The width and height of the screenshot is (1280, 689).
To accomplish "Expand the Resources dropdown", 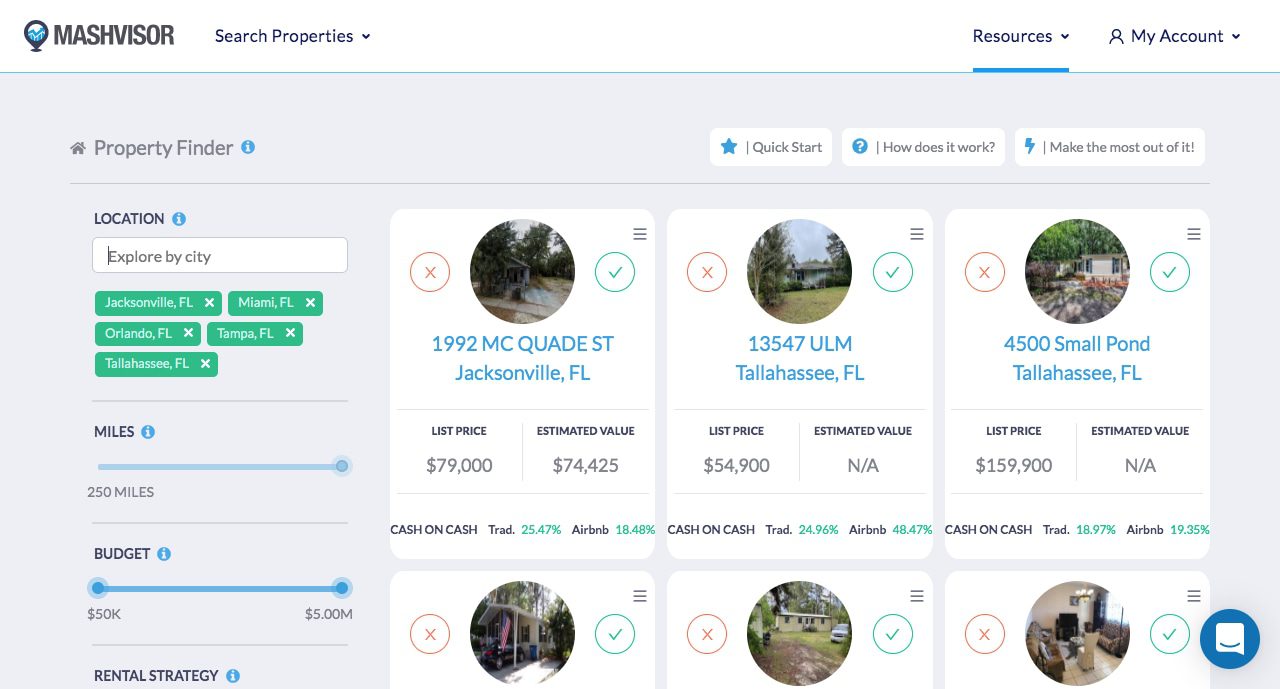I will 1021,36.
